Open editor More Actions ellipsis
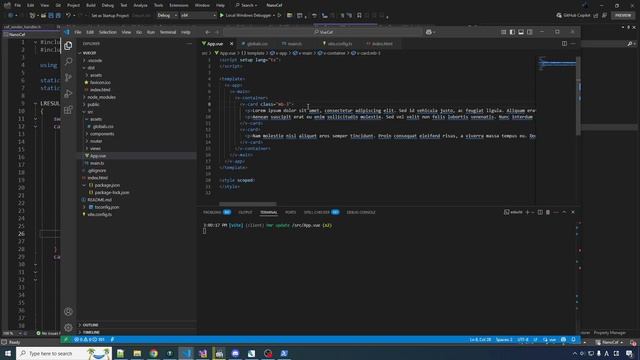The width and height of the screenshot is (640, 360). click(573, 44)
